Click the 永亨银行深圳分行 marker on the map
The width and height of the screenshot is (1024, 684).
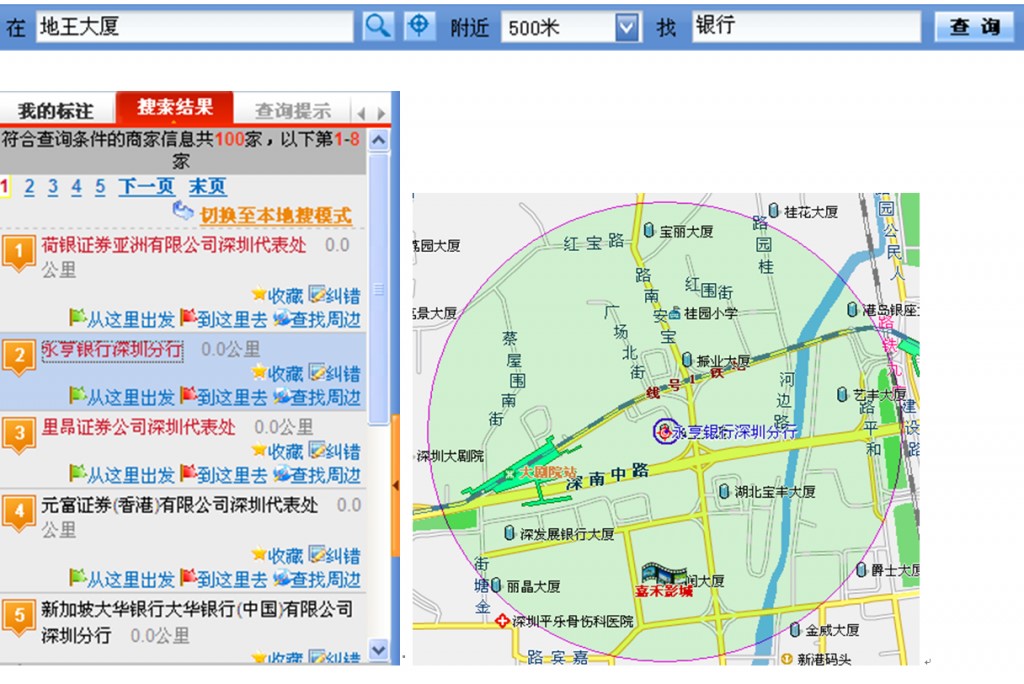coord(665,431)
